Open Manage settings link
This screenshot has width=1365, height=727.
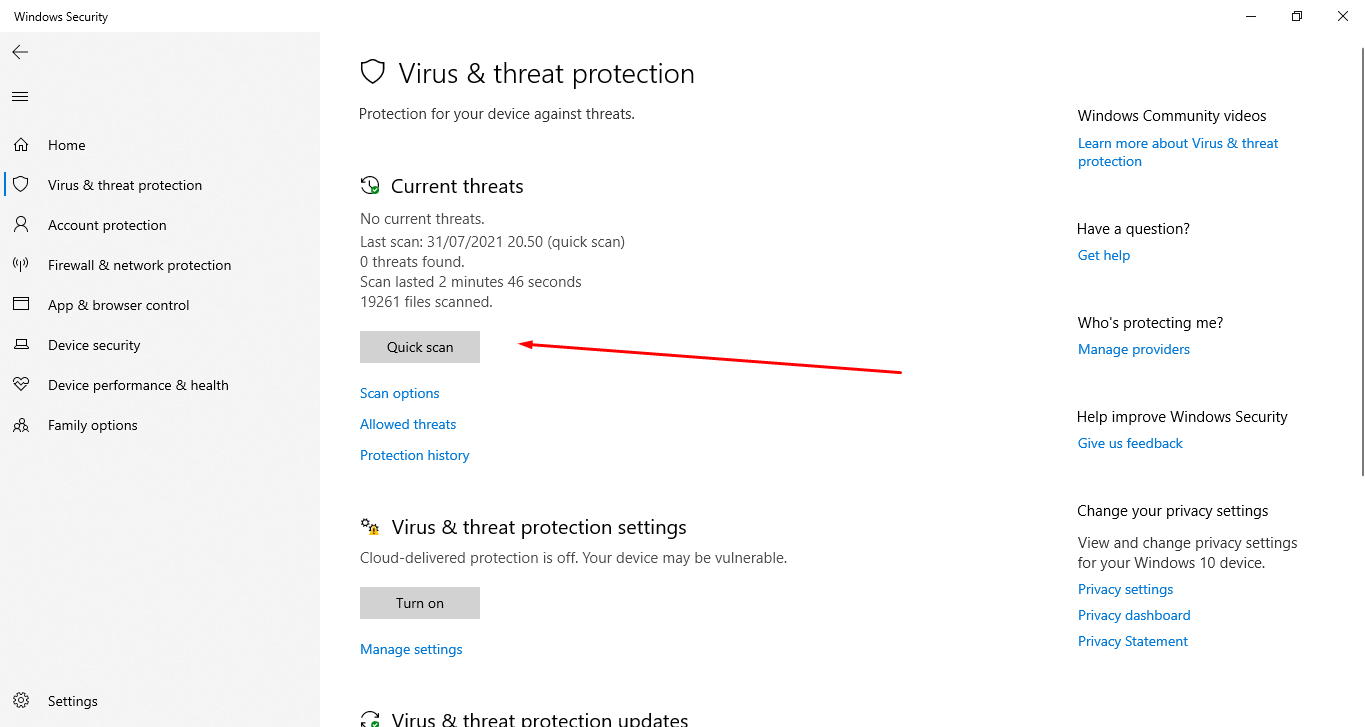click(x=411, y=649)
